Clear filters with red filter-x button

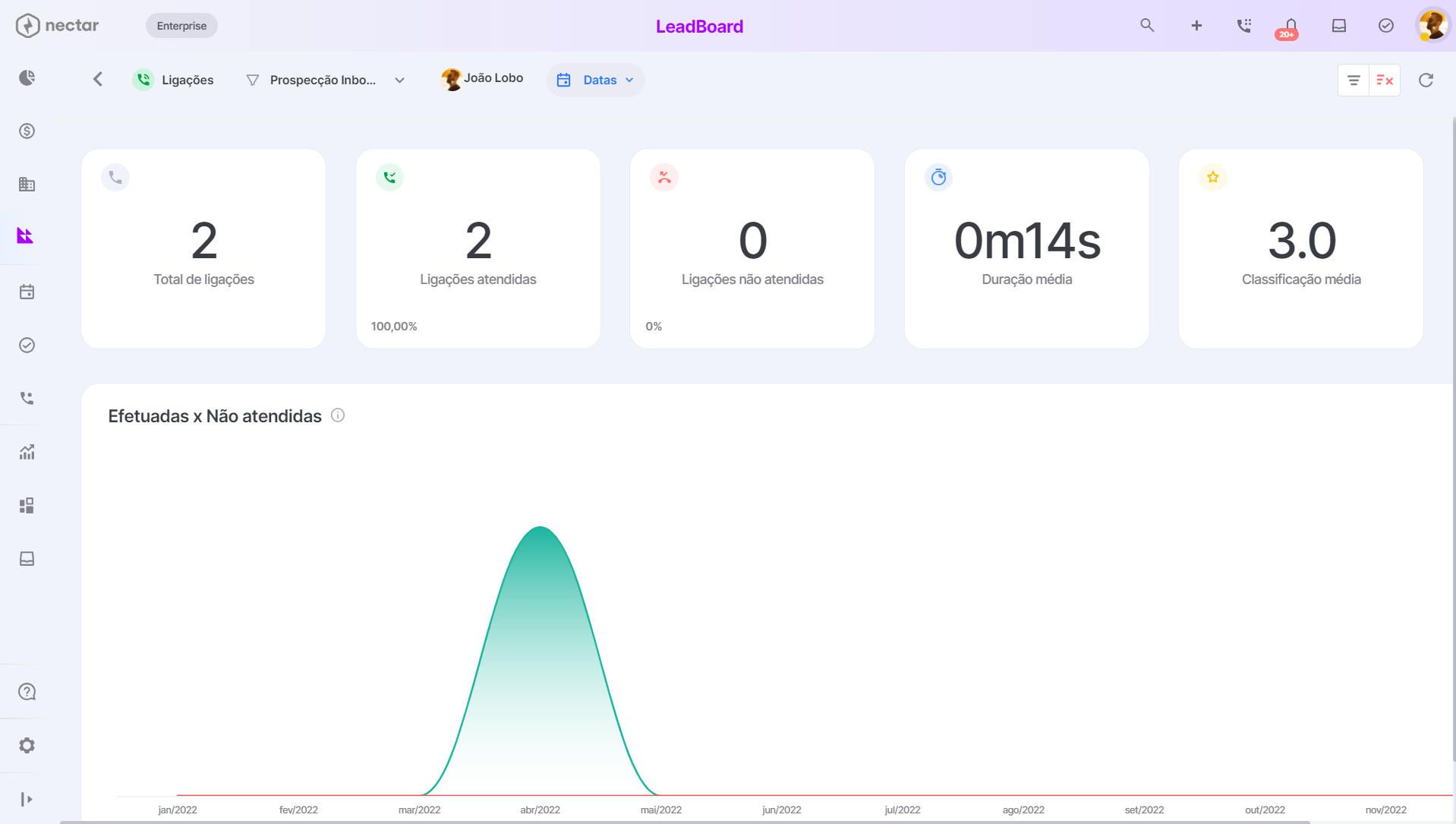coord(1385,80)
